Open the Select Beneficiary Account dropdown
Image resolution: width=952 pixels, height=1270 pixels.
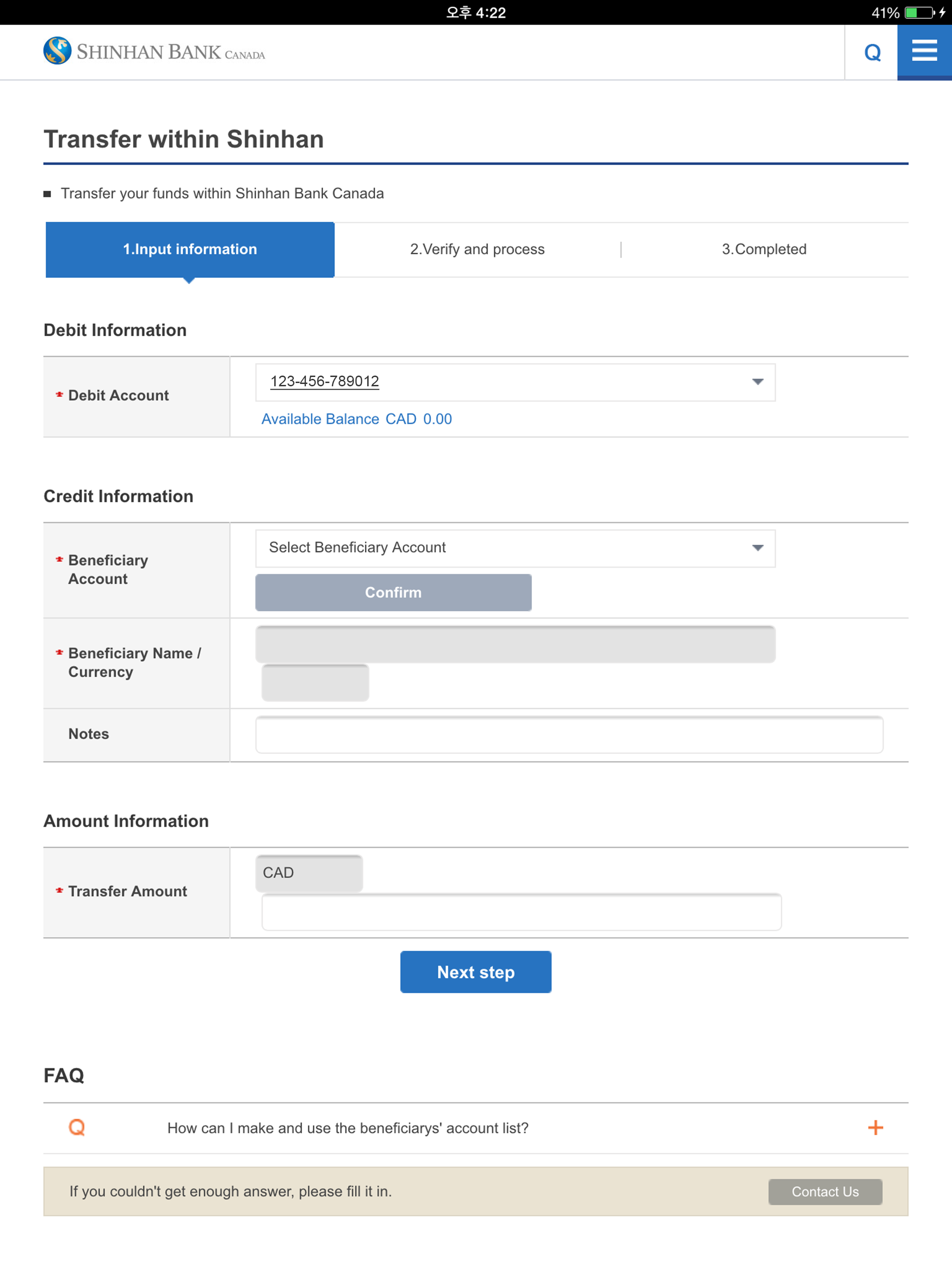pos(757,548)
